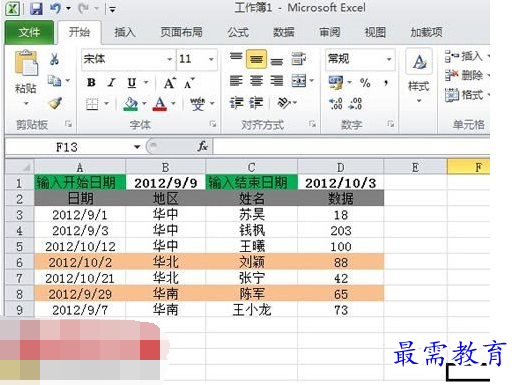
Task: Select the column F header
Action: tap(468, 167)
